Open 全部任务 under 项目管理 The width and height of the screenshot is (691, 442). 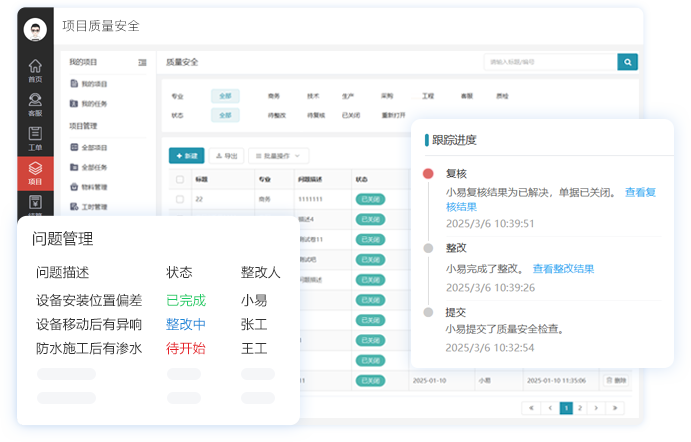pyautogui.click(x=89, y=167)
